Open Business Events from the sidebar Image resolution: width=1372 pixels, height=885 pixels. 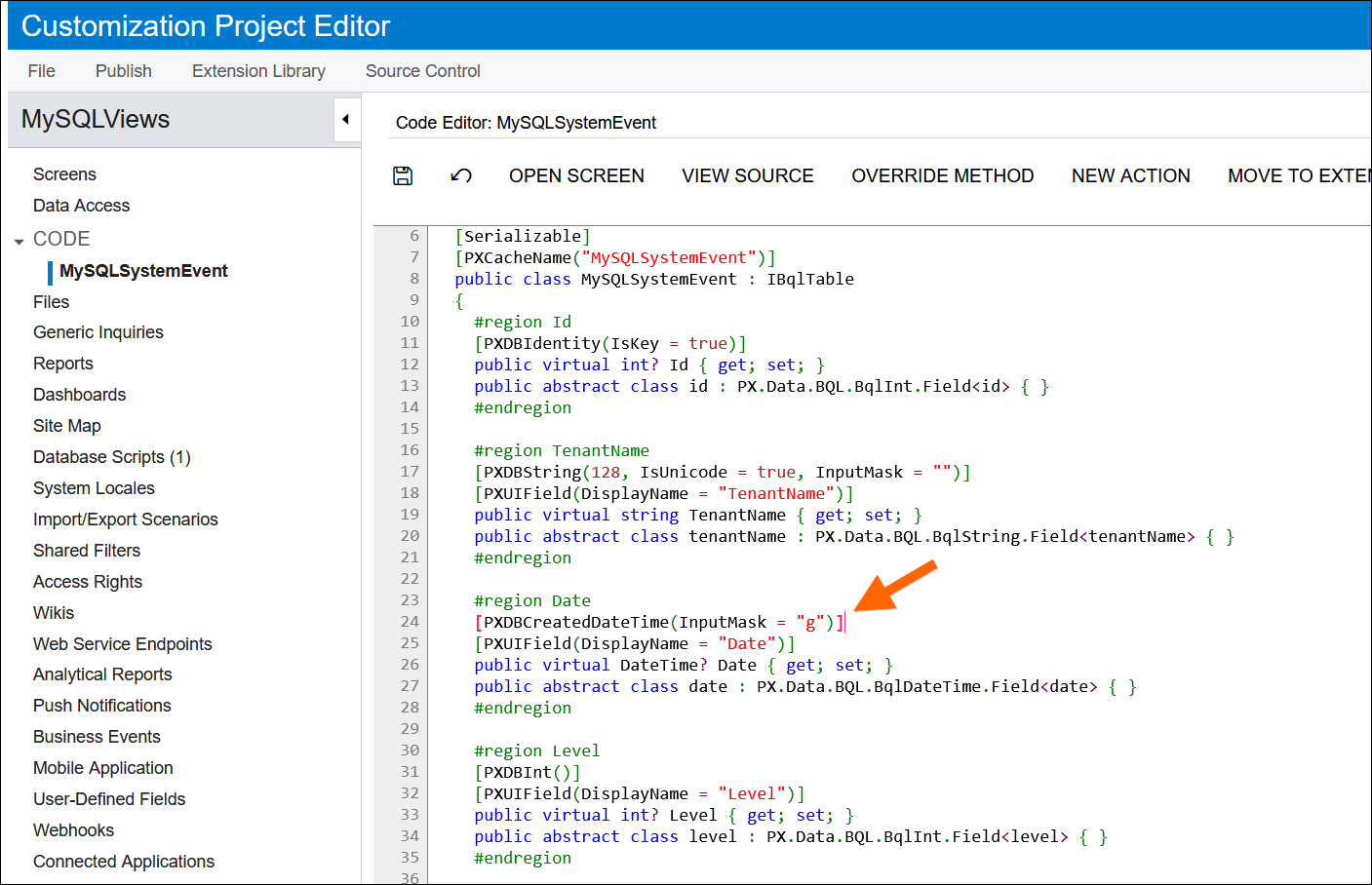97,736
